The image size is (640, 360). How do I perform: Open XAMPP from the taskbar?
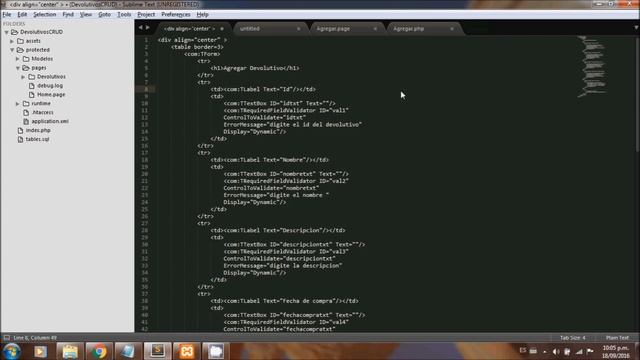coord(187,351)
